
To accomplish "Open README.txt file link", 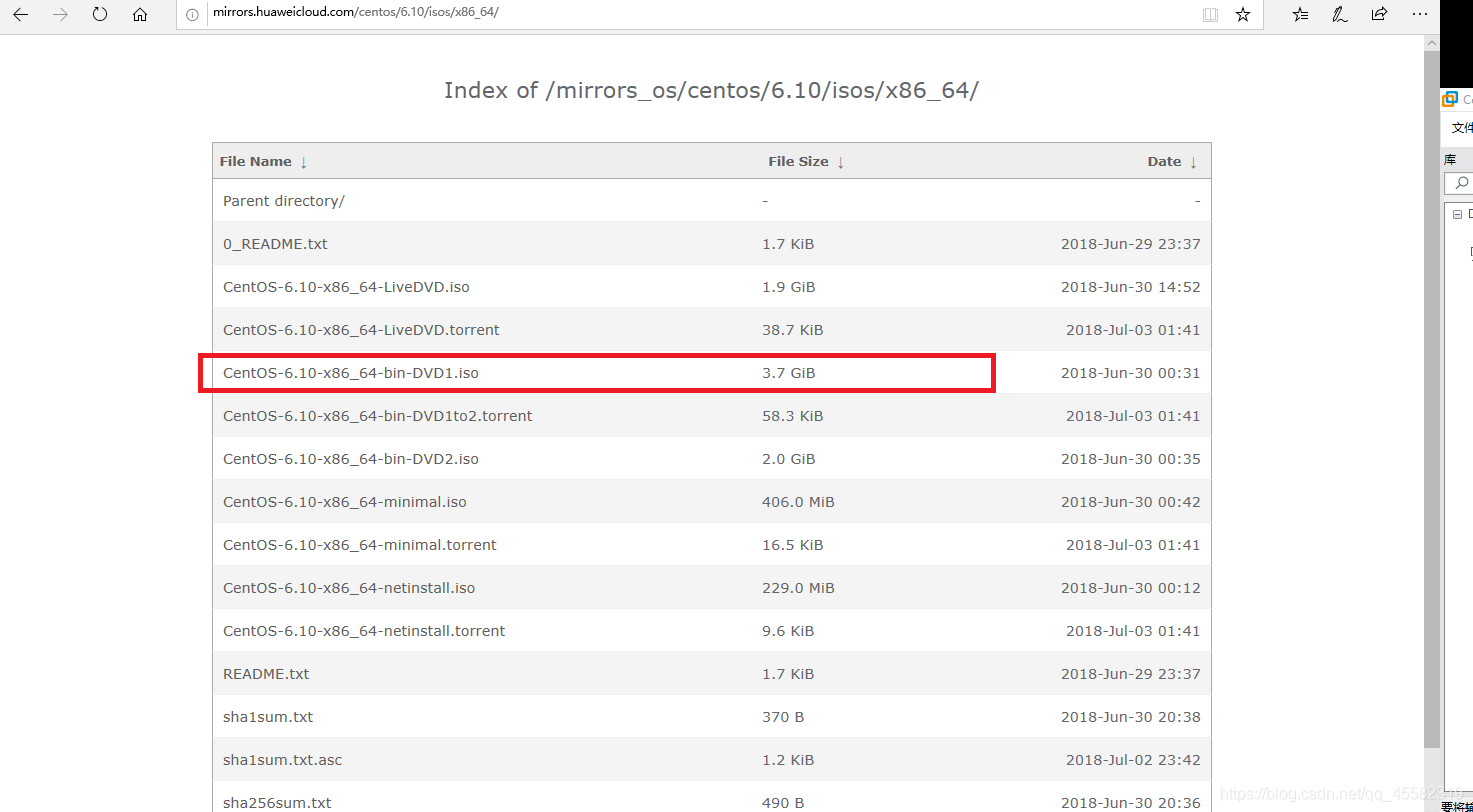I will 266,674.
